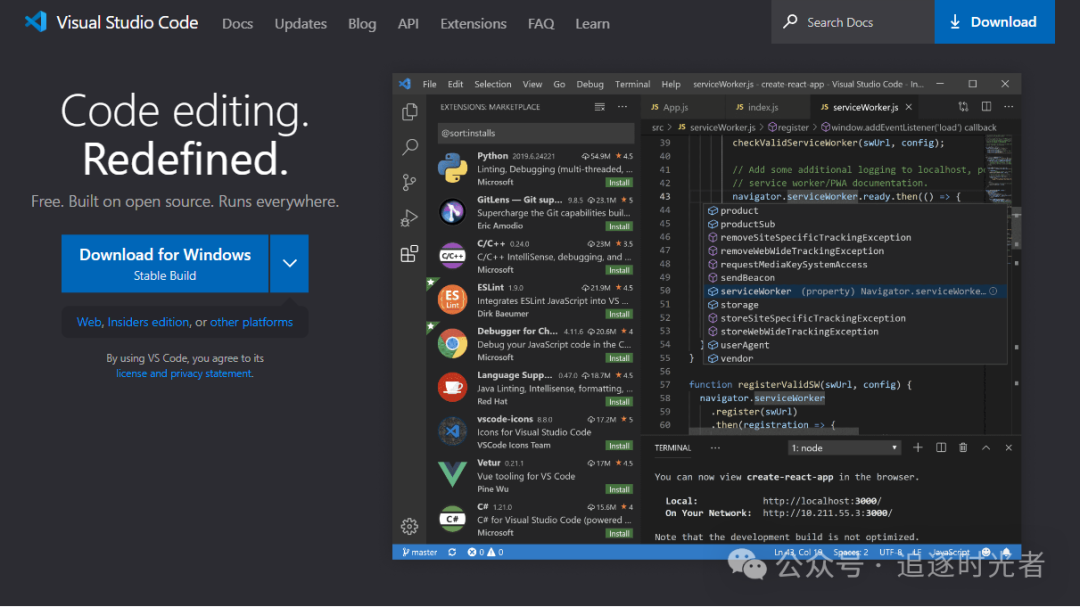
Task: Switch to the App.js tab
Action: point(682,107)
